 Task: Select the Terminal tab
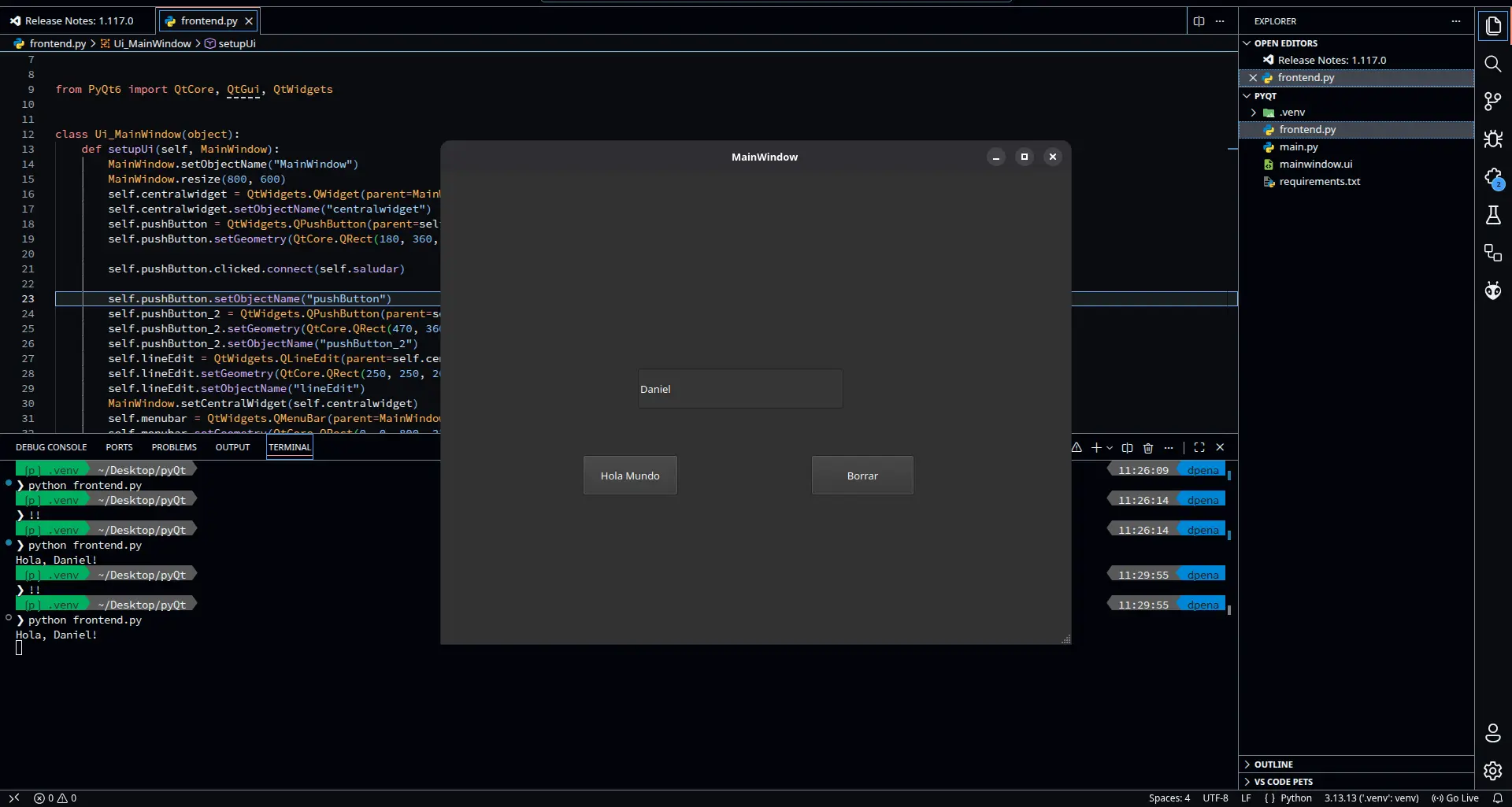[290, 447]
